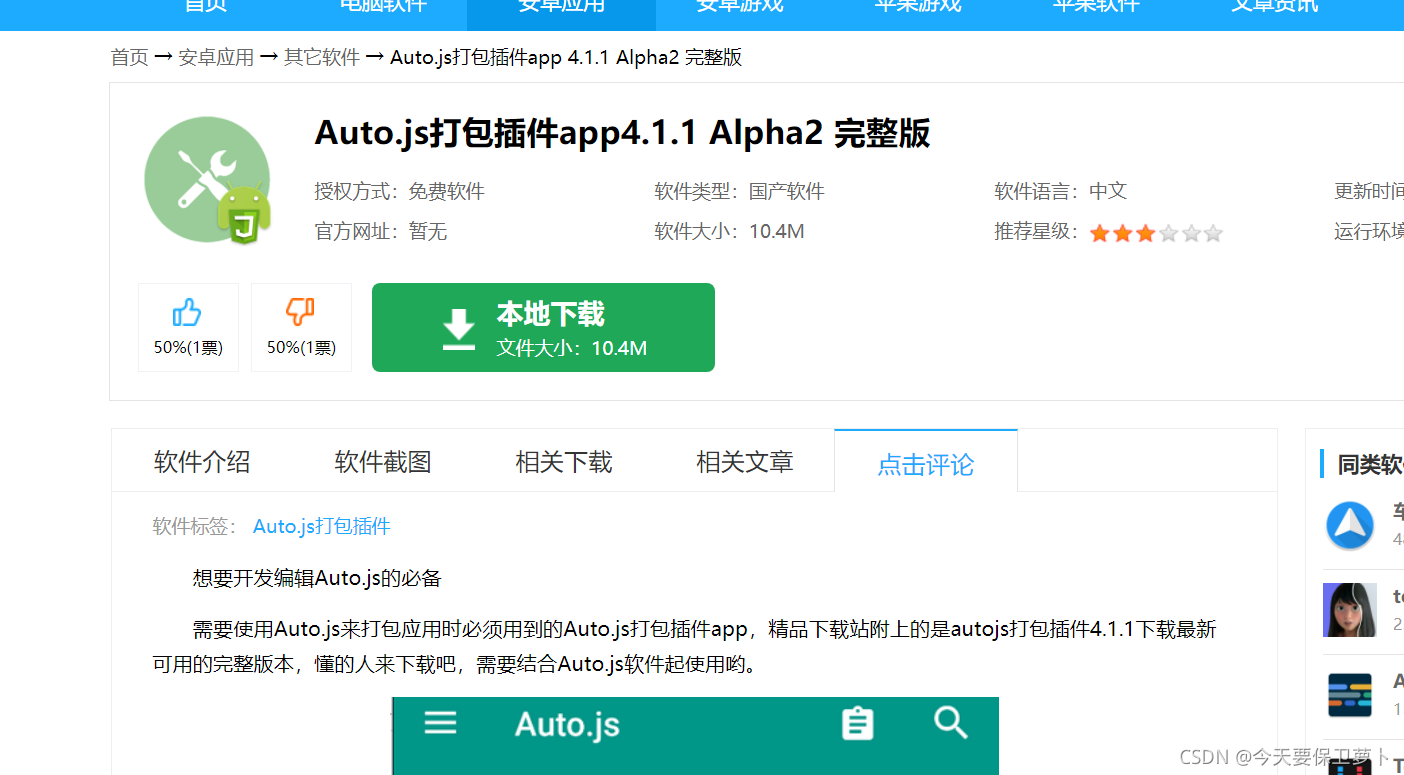Image resolution: width=1404 pixels, height=775 pixels.
Task: Click the blue navigation-arrow app icon in the sidebar
Action: (x=1350, y=525)
